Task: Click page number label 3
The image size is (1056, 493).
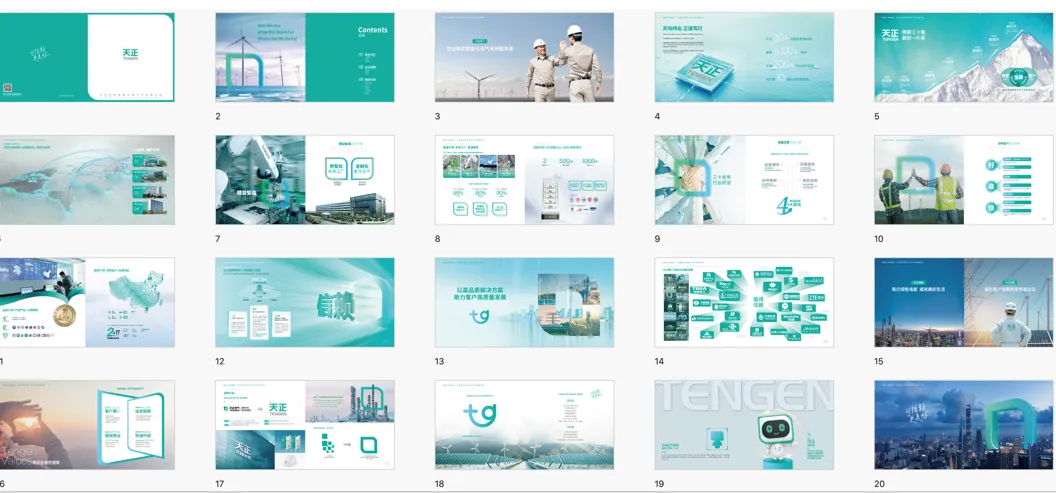Action: point(438,117)
